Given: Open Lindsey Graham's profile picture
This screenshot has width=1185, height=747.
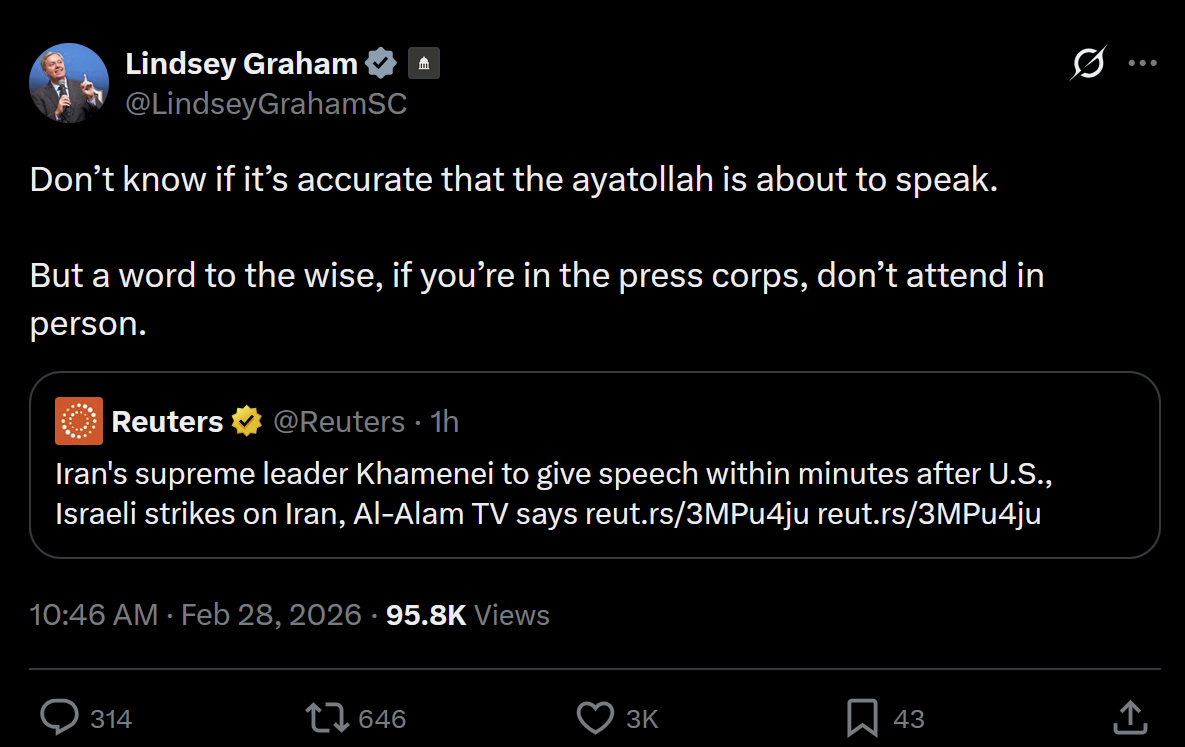Looking at the screenshot, I should pos(69,83).
